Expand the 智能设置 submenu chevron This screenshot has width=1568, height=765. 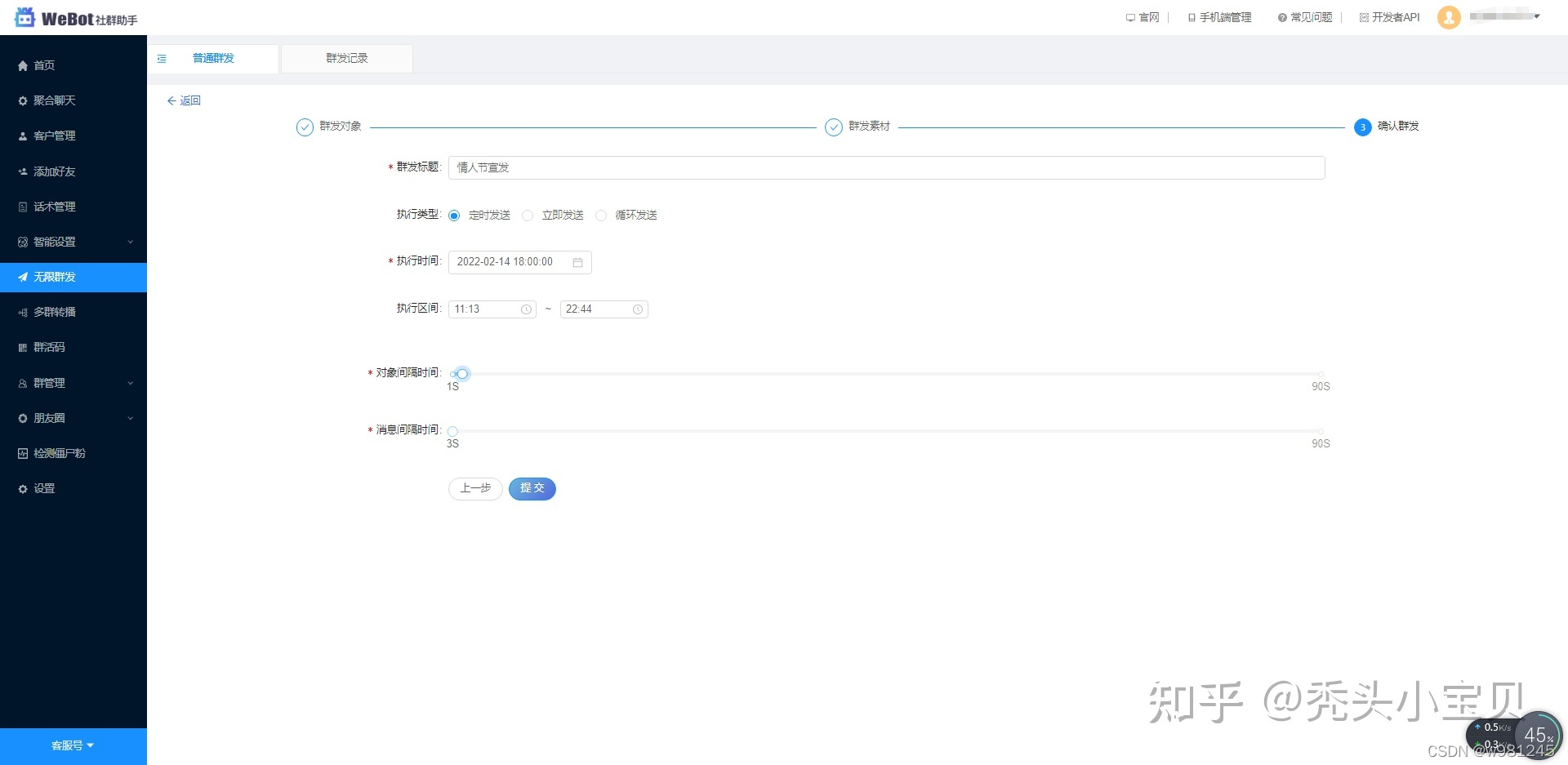point(131,242)
